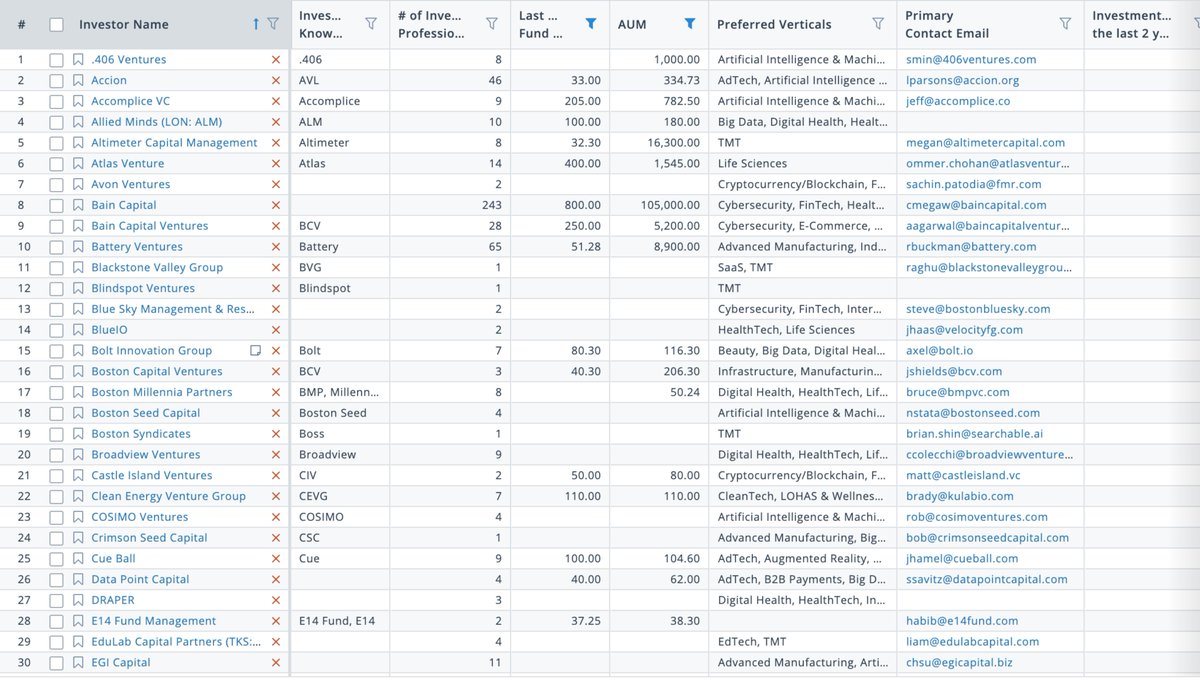This screenshot has width=1200, height=680.
Task: Check the Broadview Ventures row box
Action: pyautogui.click(x=57, y=455)
